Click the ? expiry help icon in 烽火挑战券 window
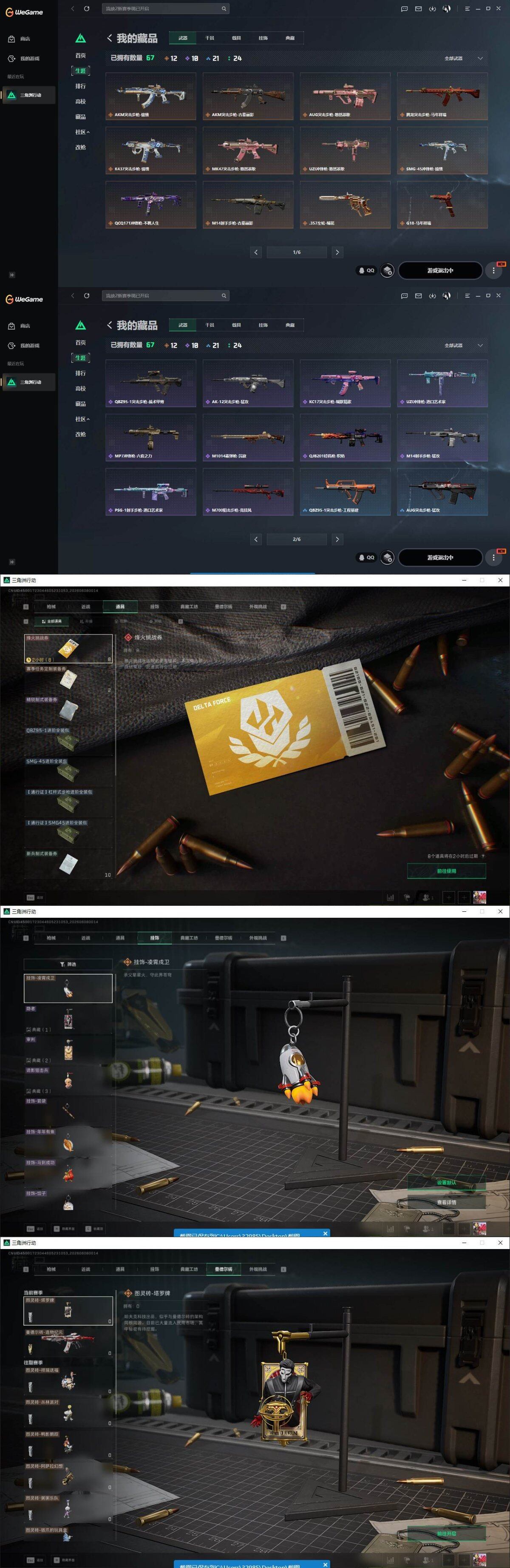 [x=483, y=857]
